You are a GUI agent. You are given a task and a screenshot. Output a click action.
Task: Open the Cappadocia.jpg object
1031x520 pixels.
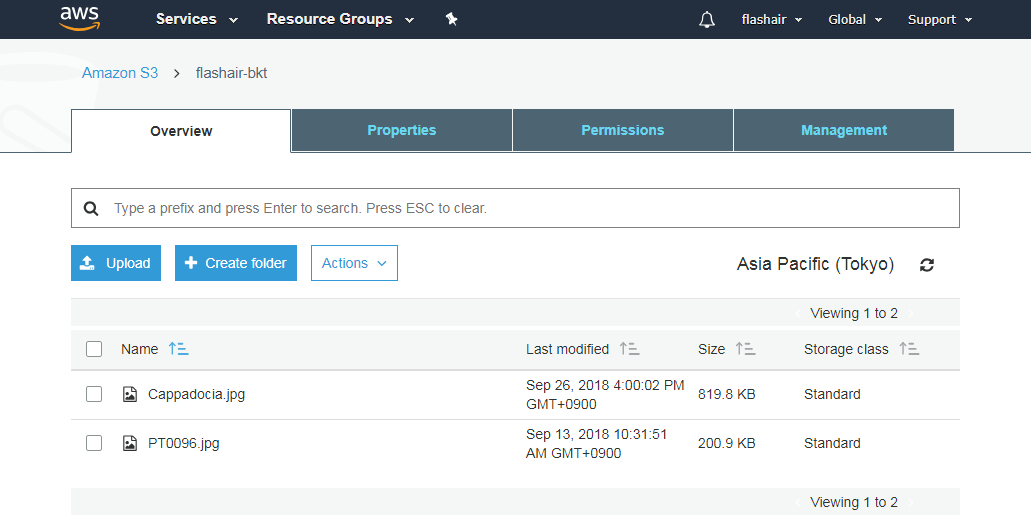(196, 394)
